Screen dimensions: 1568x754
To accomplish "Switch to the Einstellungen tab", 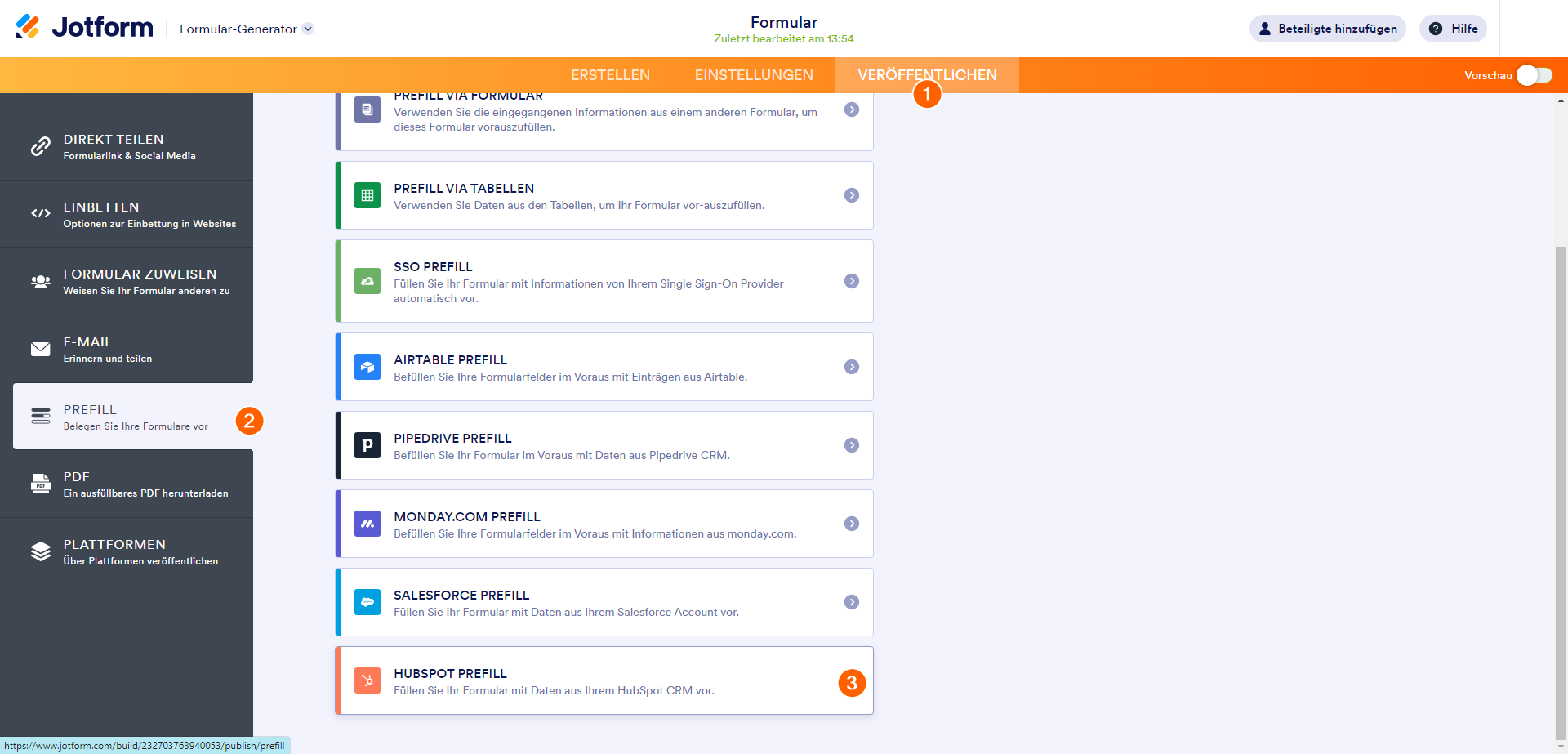I will pos(754,75).
